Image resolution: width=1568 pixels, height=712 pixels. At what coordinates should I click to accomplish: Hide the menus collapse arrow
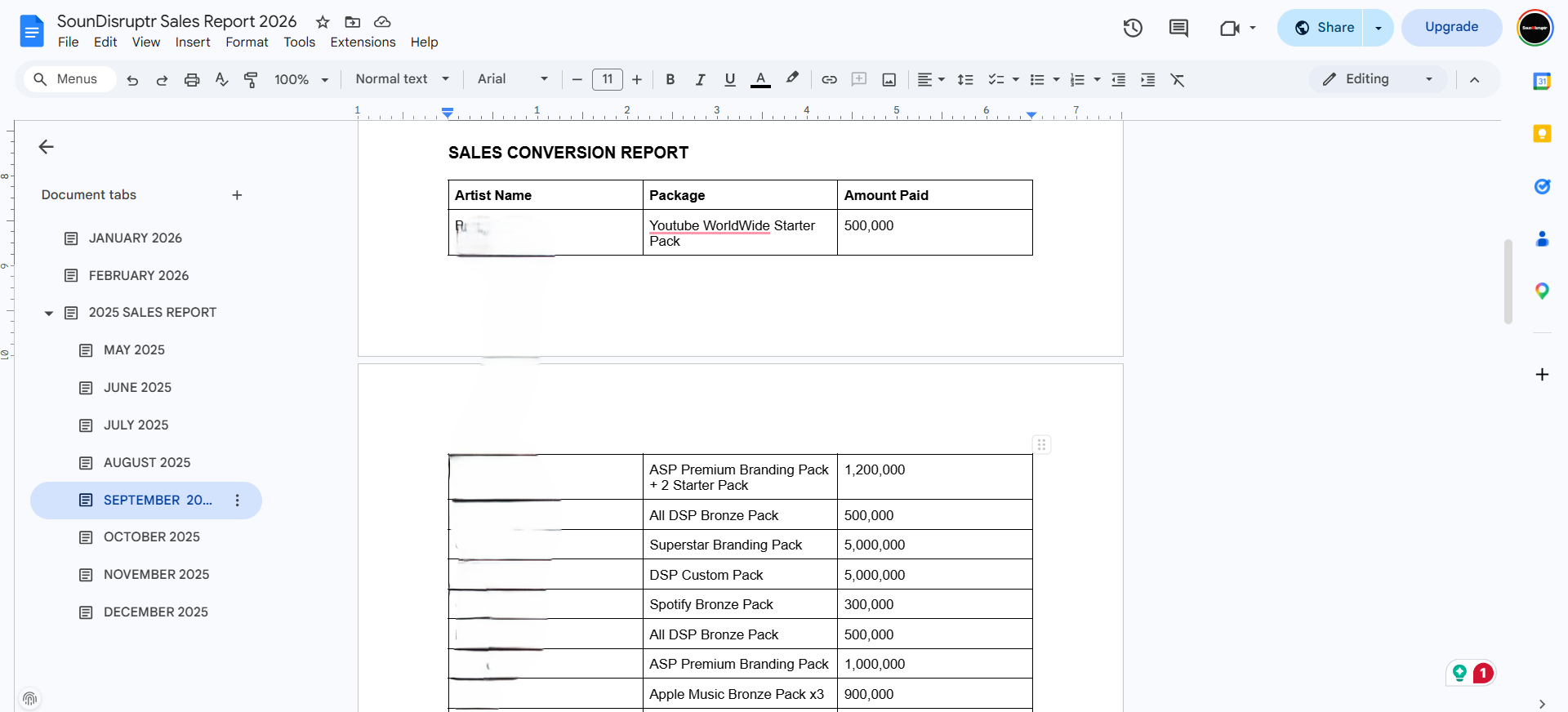1475,80
